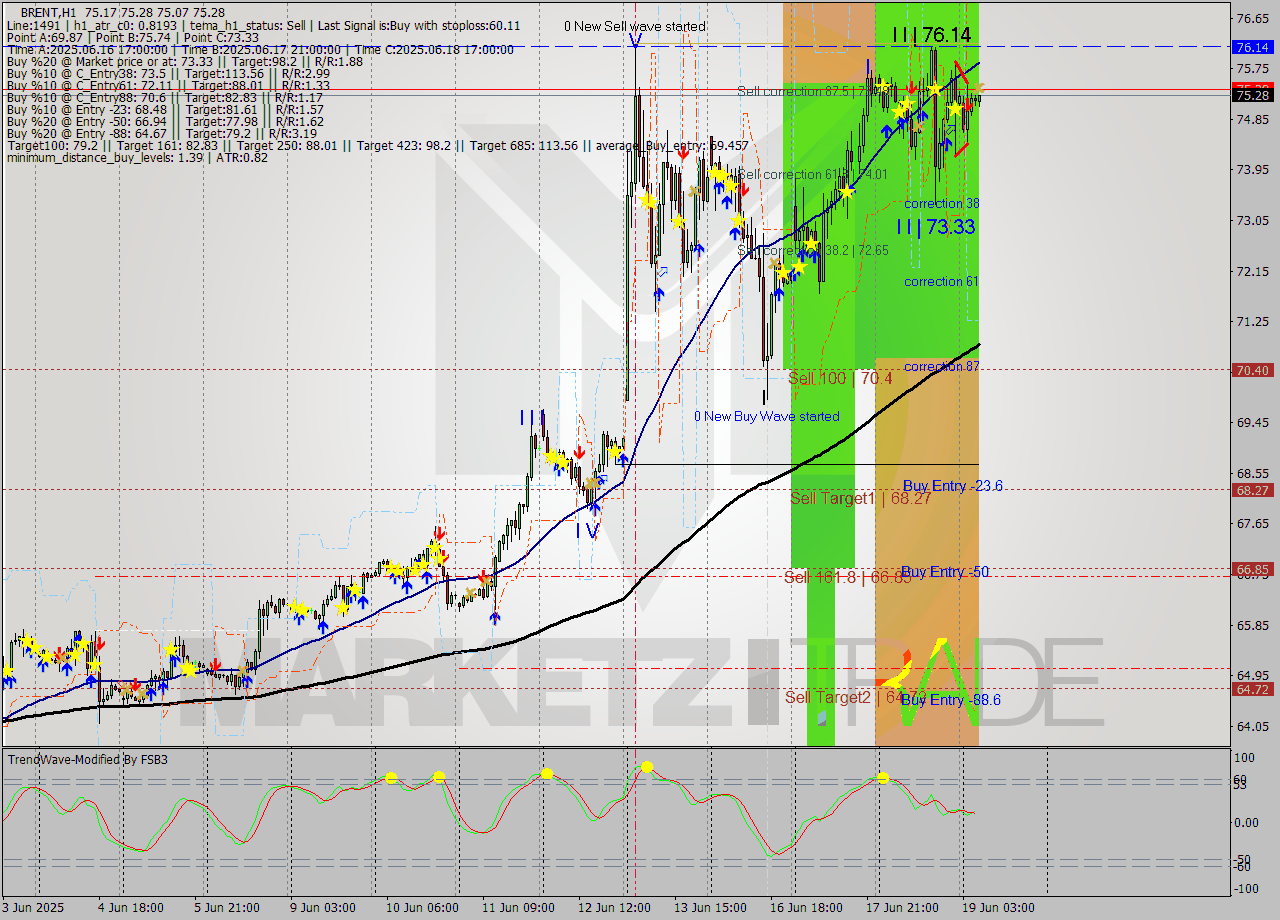1280x920 pixels.
Task: Click the '0 New Sell wave started' header text
Action: pos(634,26)
